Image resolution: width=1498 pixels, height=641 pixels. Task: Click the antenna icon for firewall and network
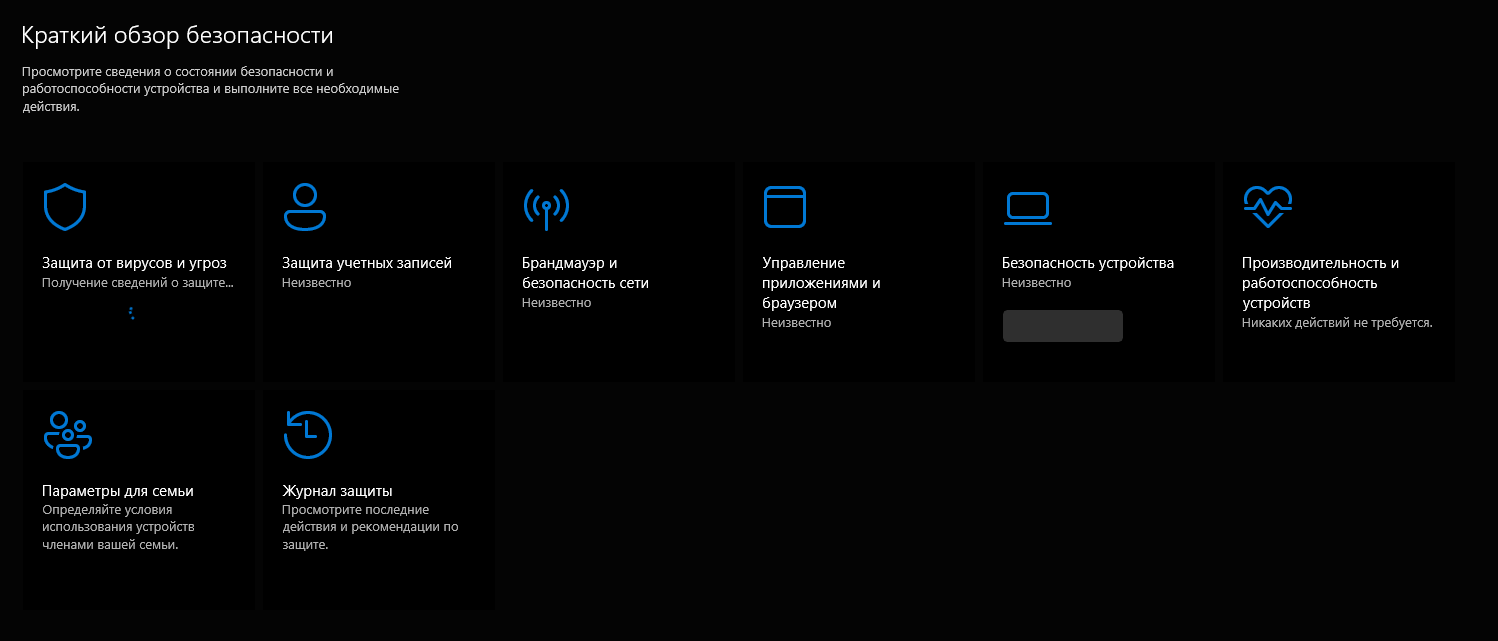(x=546, y=207)
